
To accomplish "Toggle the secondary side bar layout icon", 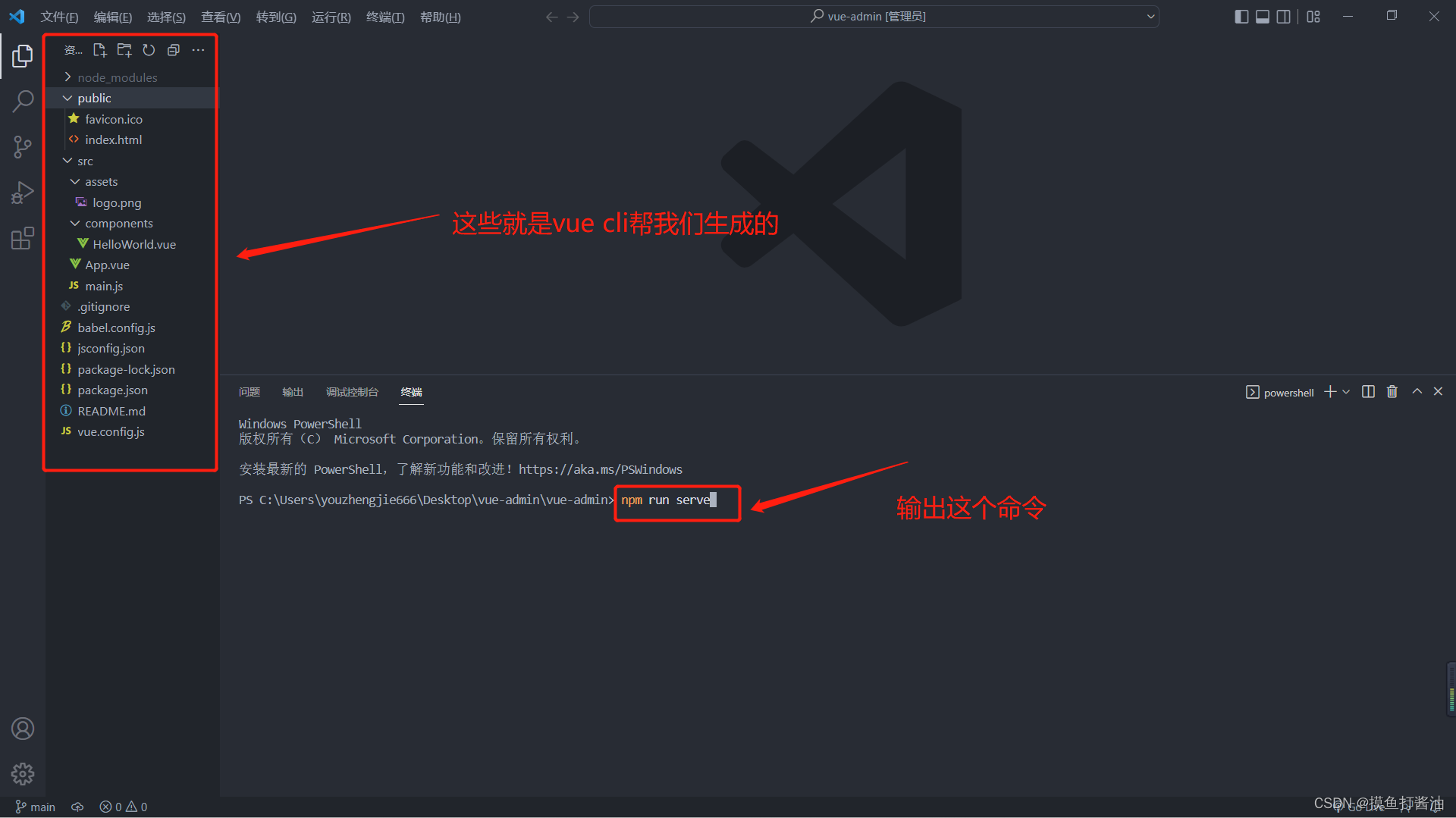I will point(1283,17).
